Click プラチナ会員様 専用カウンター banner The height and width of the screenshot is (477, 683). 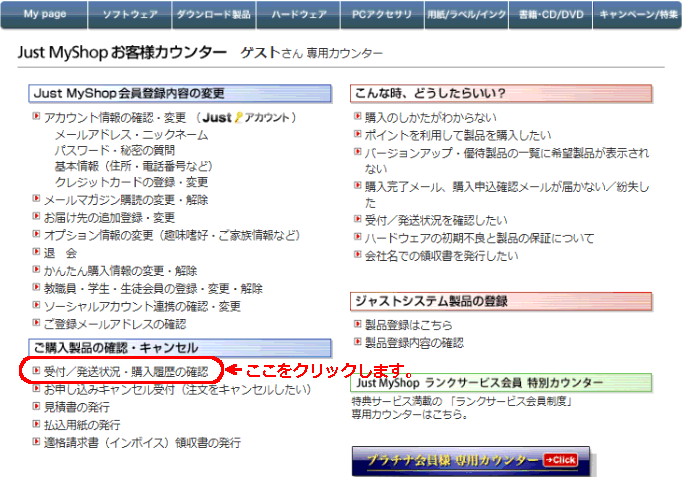471,460
